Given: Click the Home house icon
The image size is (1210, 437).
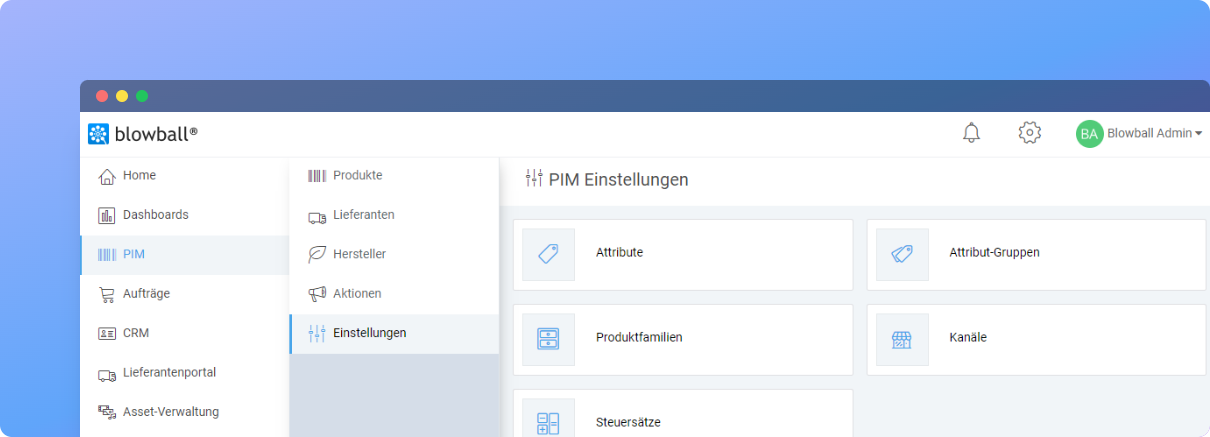Looking at the screenshot, I should (107, 176).
